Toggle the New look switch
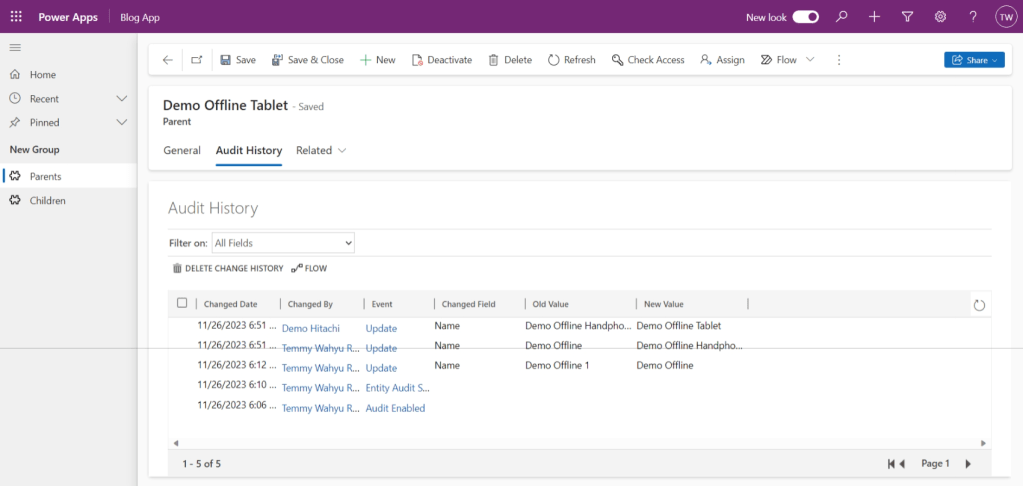Screen dimensions: 1023x486 point(806,18)
